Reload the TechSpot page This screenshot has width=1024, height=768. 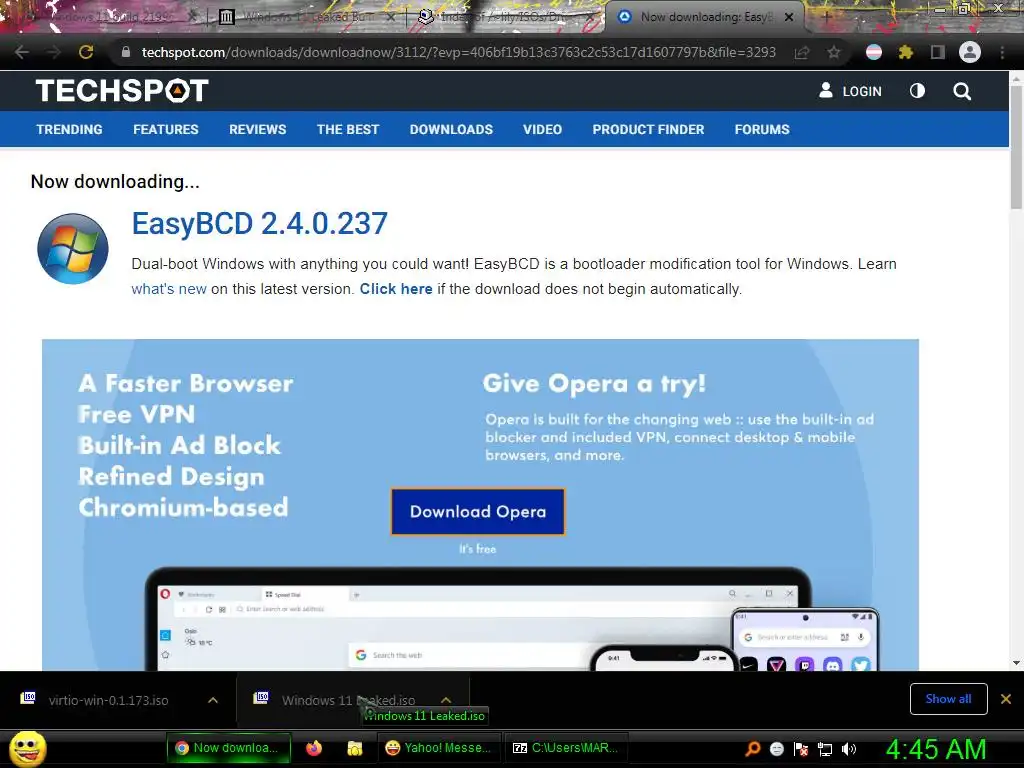[x=86, y=52]
